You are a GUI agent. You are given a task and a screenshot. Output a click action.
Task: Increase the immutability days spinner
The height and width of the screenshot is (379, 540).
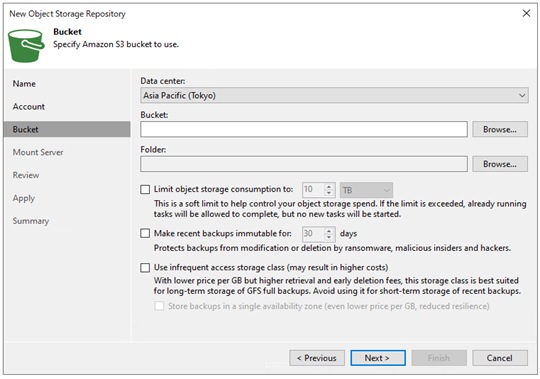pos(329,231)
